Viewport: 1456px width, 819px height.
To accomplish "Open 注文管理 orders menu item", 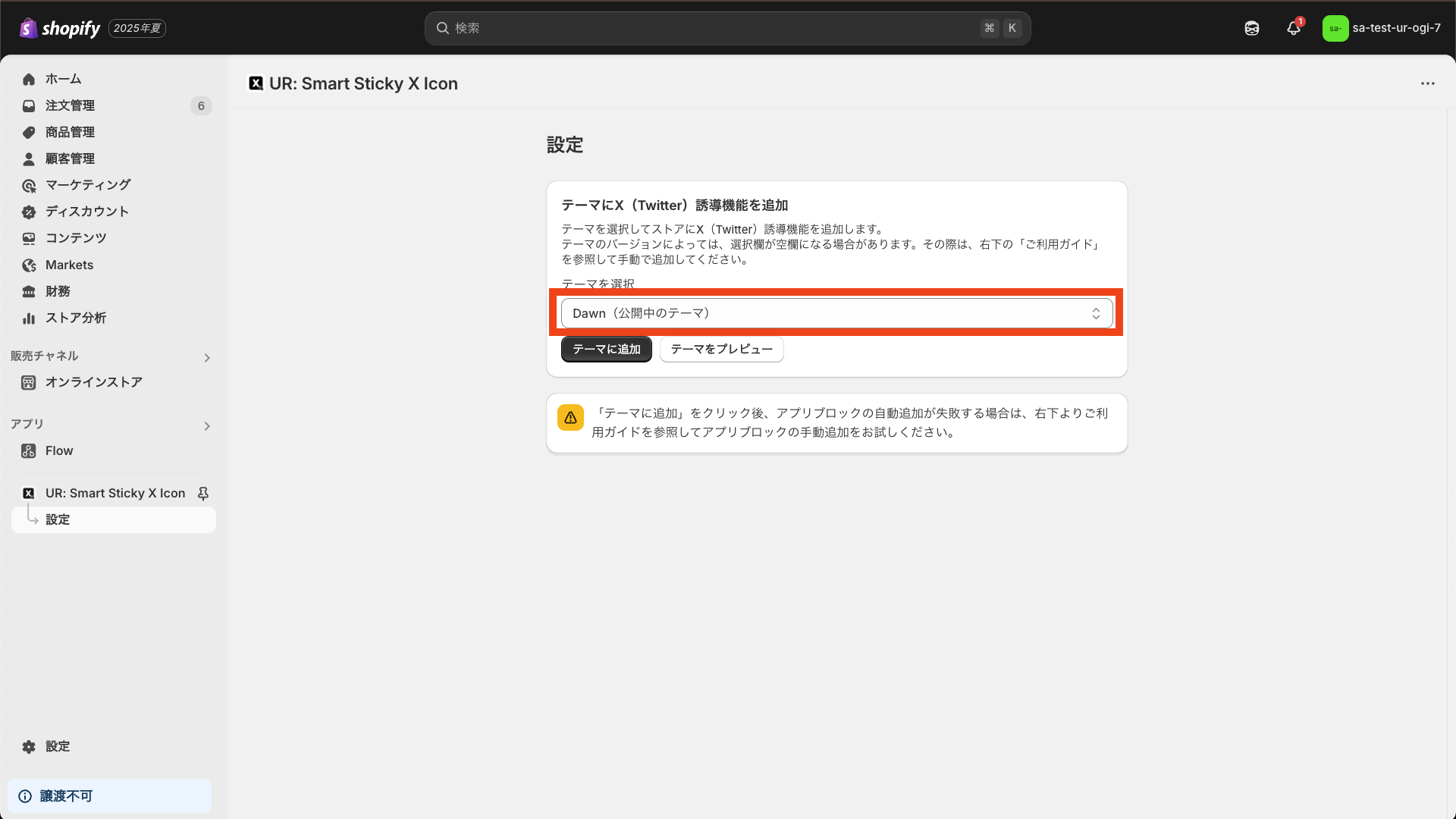I will tap(70, 105).
